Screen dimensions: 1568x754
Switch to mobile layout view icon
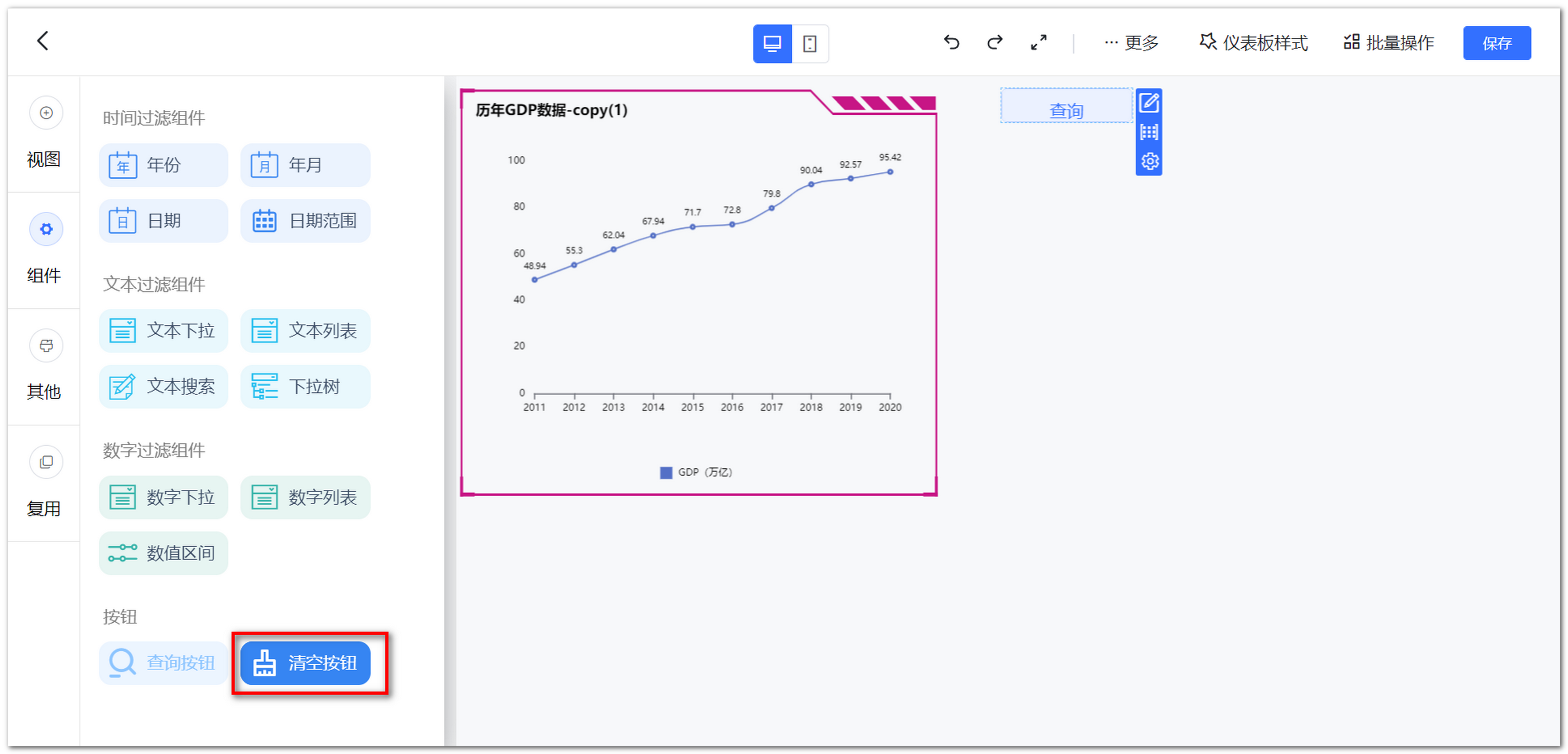pyautogui.click(x=809, y=44)
